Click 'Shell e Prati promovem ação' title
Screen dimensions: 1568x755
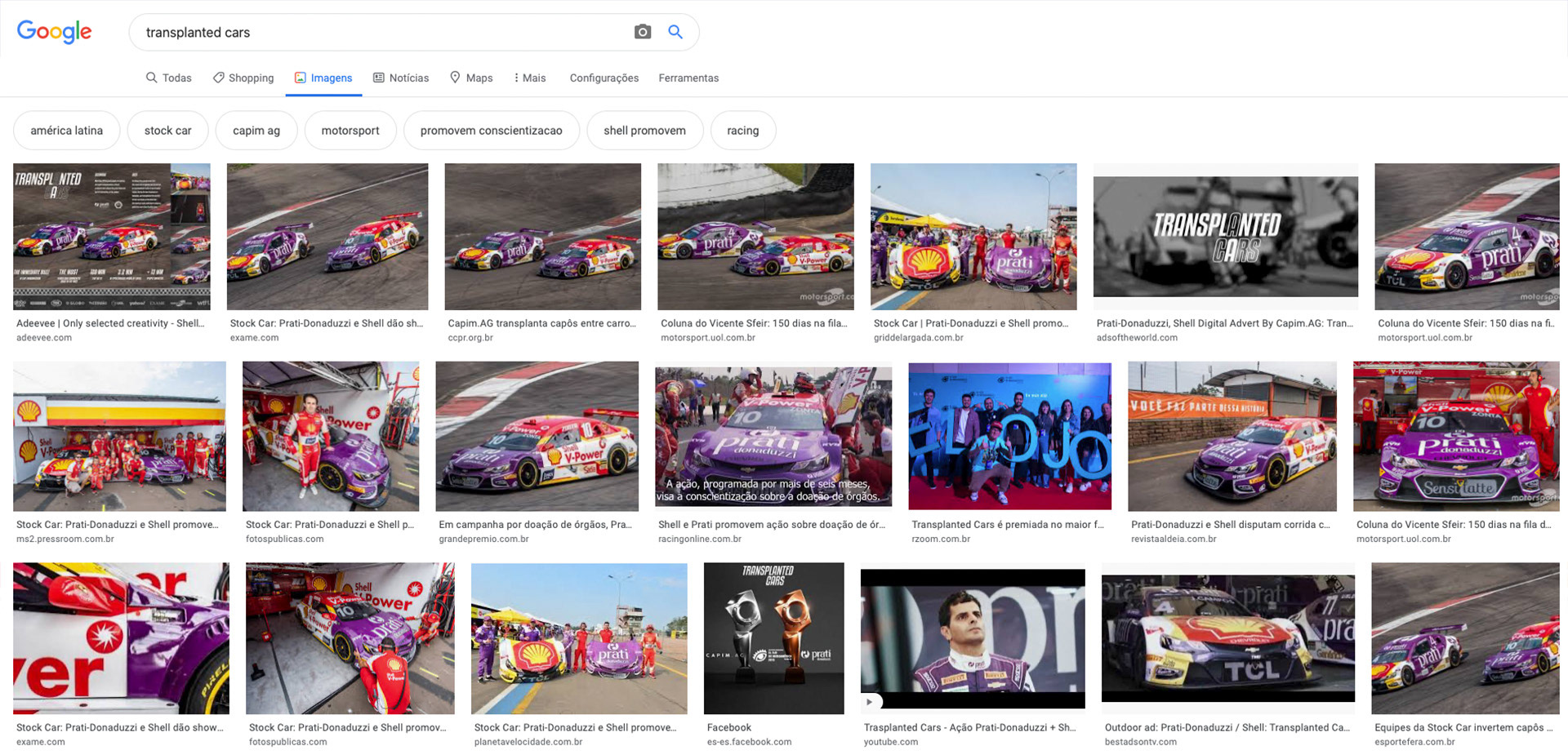(772, 525)
